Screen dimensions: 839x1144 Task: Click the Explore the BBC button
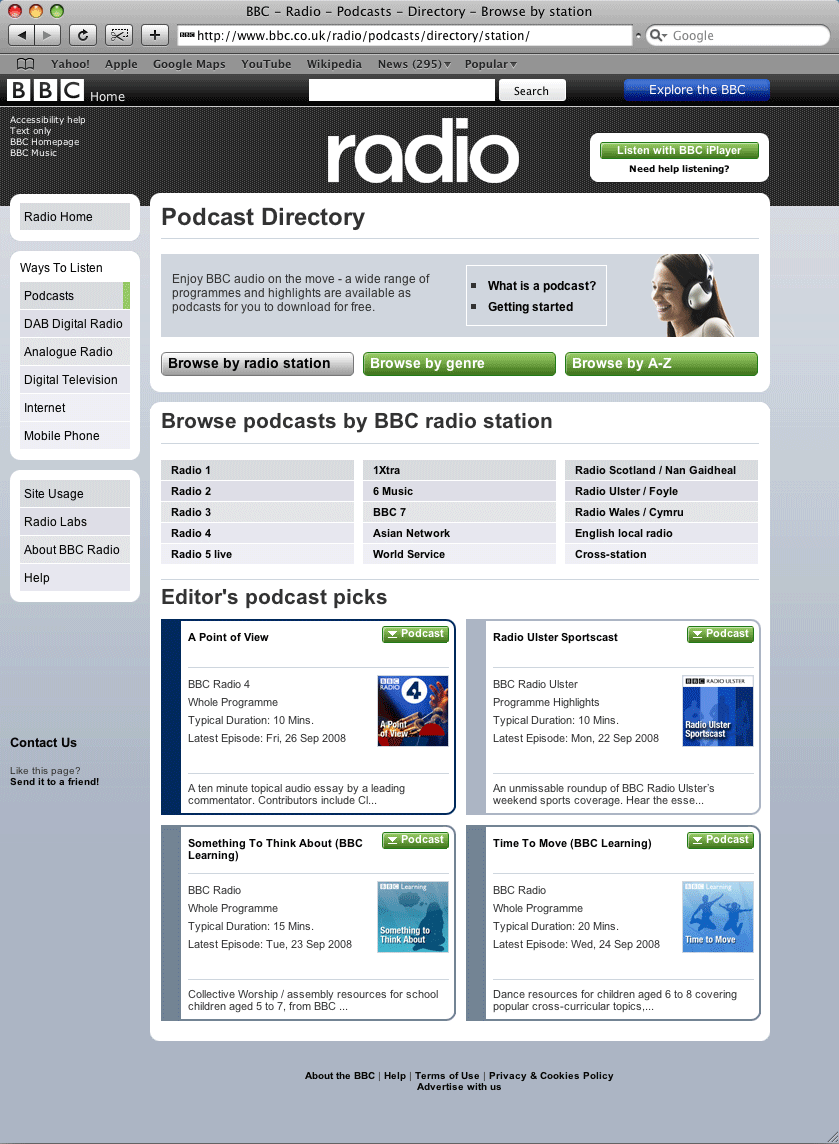697,90
